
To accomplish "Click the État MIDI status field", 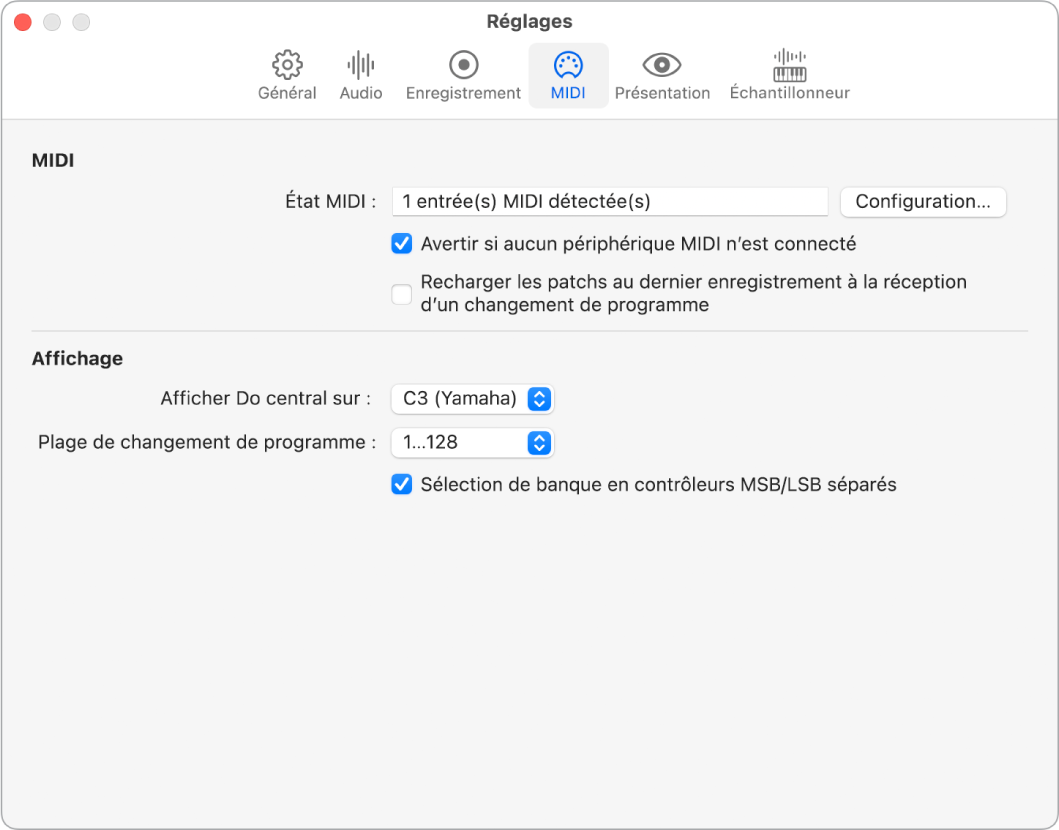I will 610,201.
